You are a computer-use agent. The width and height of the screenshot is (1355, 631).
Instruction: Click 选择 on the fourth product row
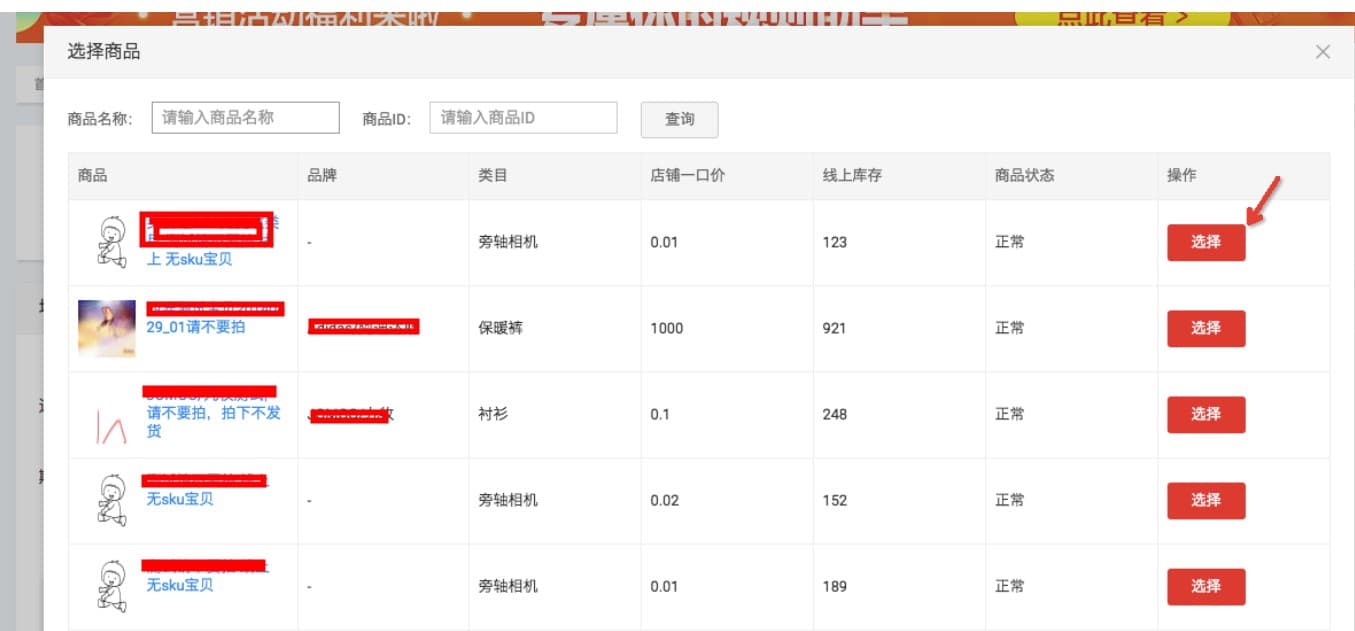coord(1205,500)
